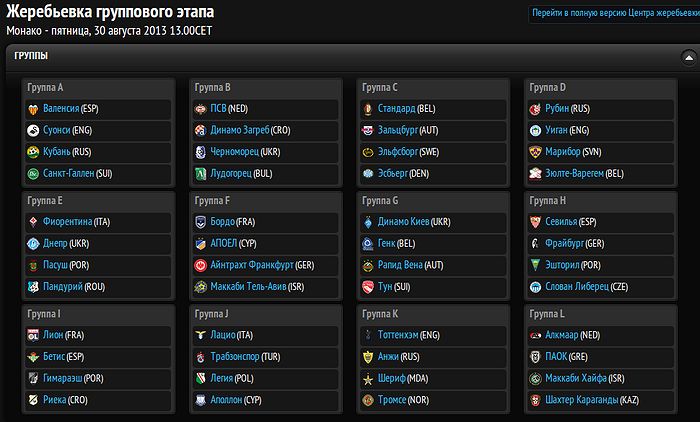Screen dimensions: 700x422
Task: Click the Valencia club crest icon
Action: click(x=34, y=108)
